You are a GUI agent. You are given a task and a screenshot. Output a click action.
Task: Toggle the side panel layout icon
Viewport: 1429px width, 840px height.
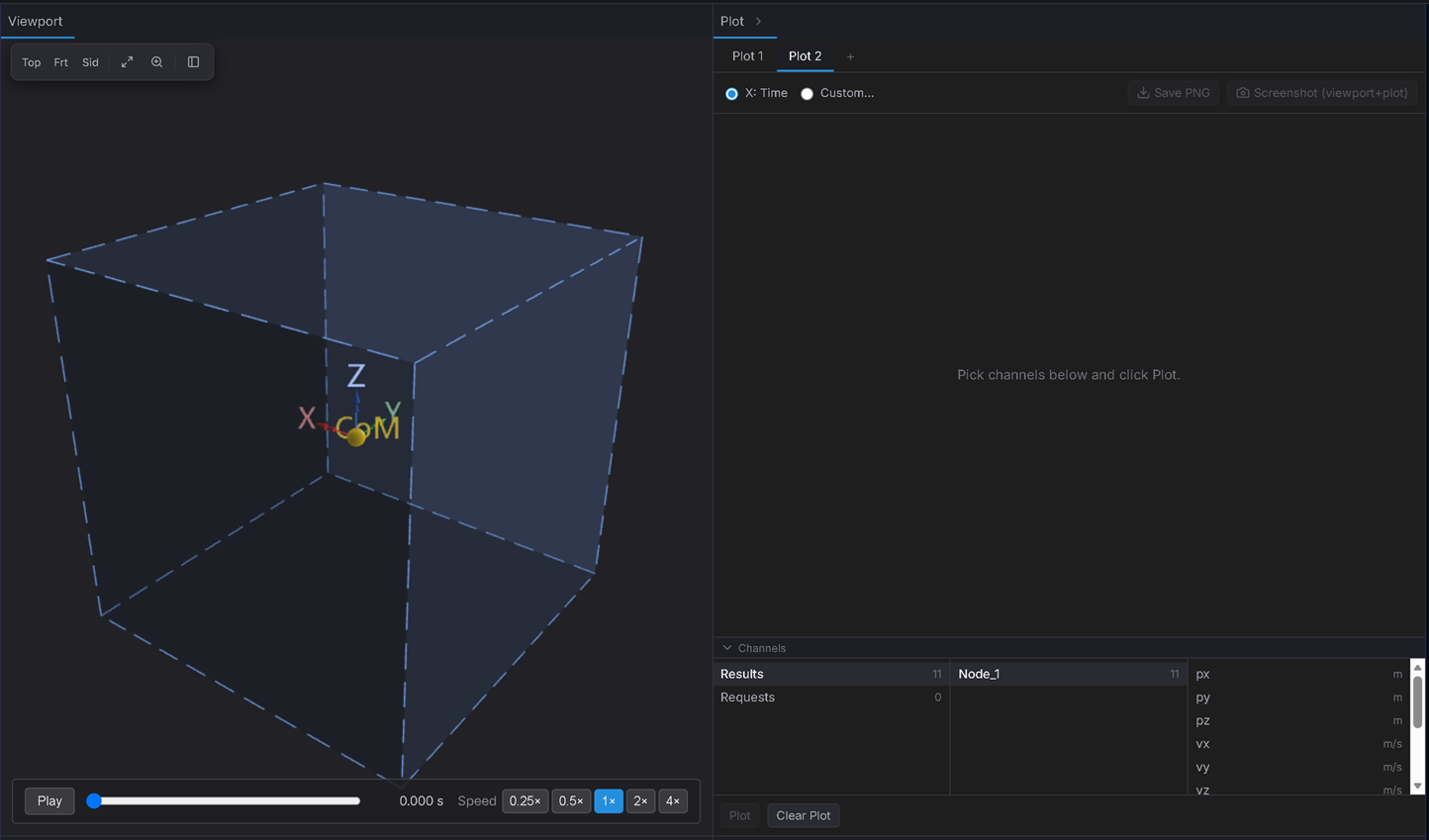[x=193, y=62]
